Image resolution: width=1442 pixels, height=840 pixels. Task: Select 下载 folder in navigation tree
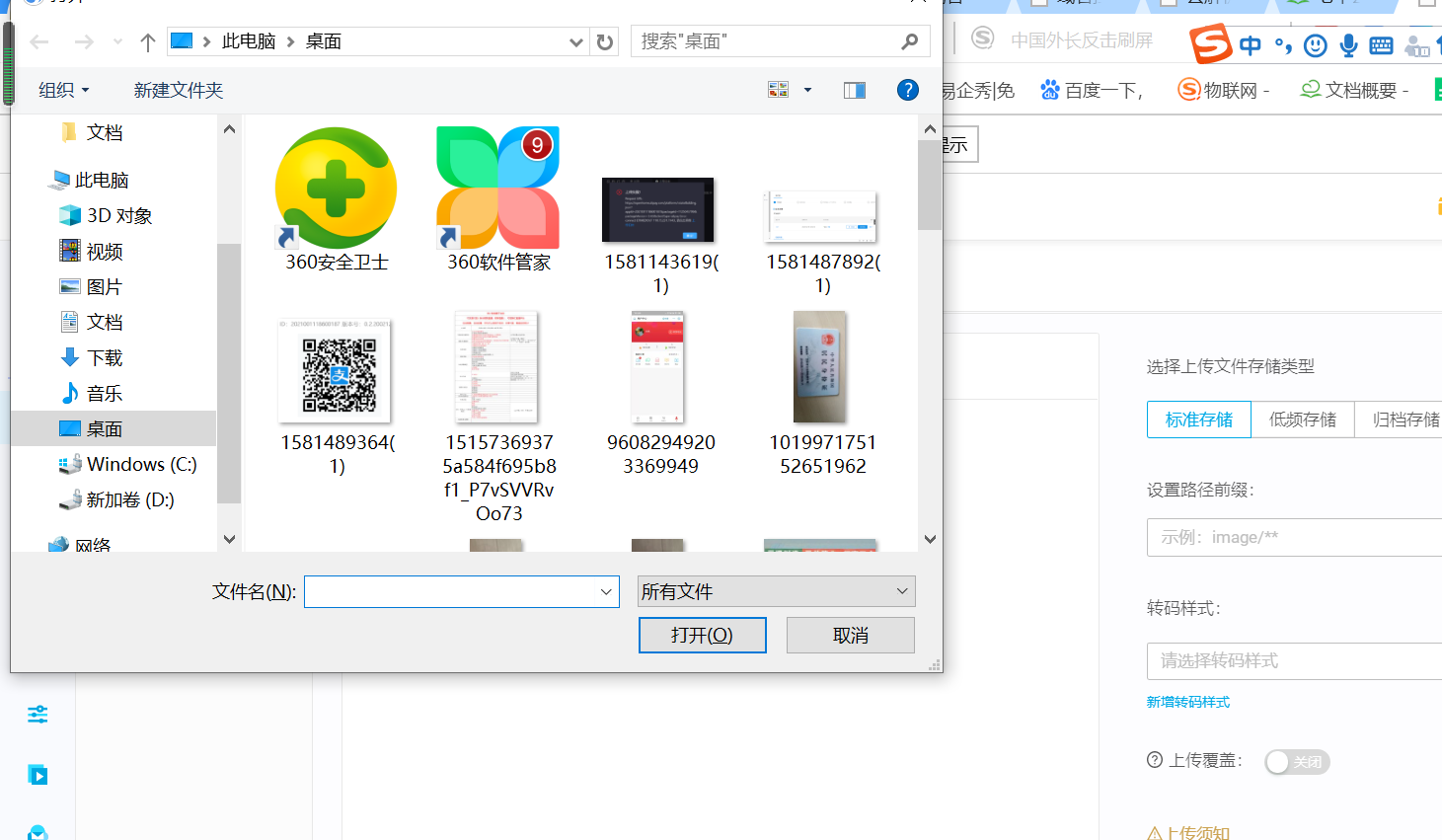coord(92,357)
